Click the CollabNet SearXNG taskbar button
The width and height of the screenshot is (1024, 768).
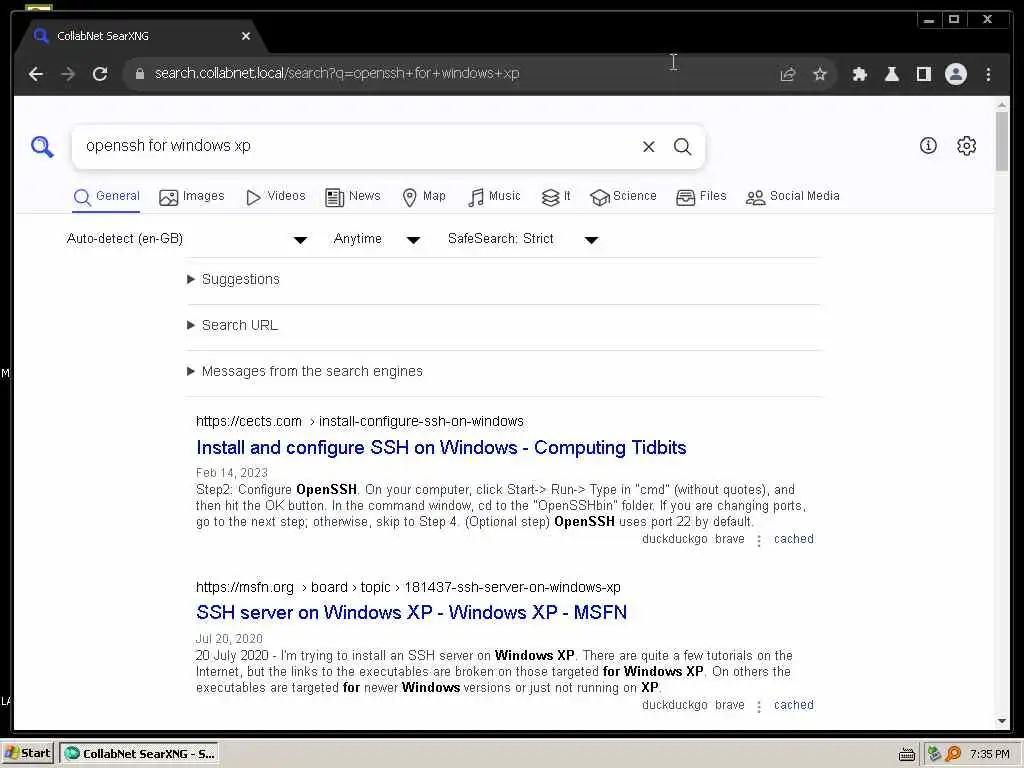pos(139,754)
